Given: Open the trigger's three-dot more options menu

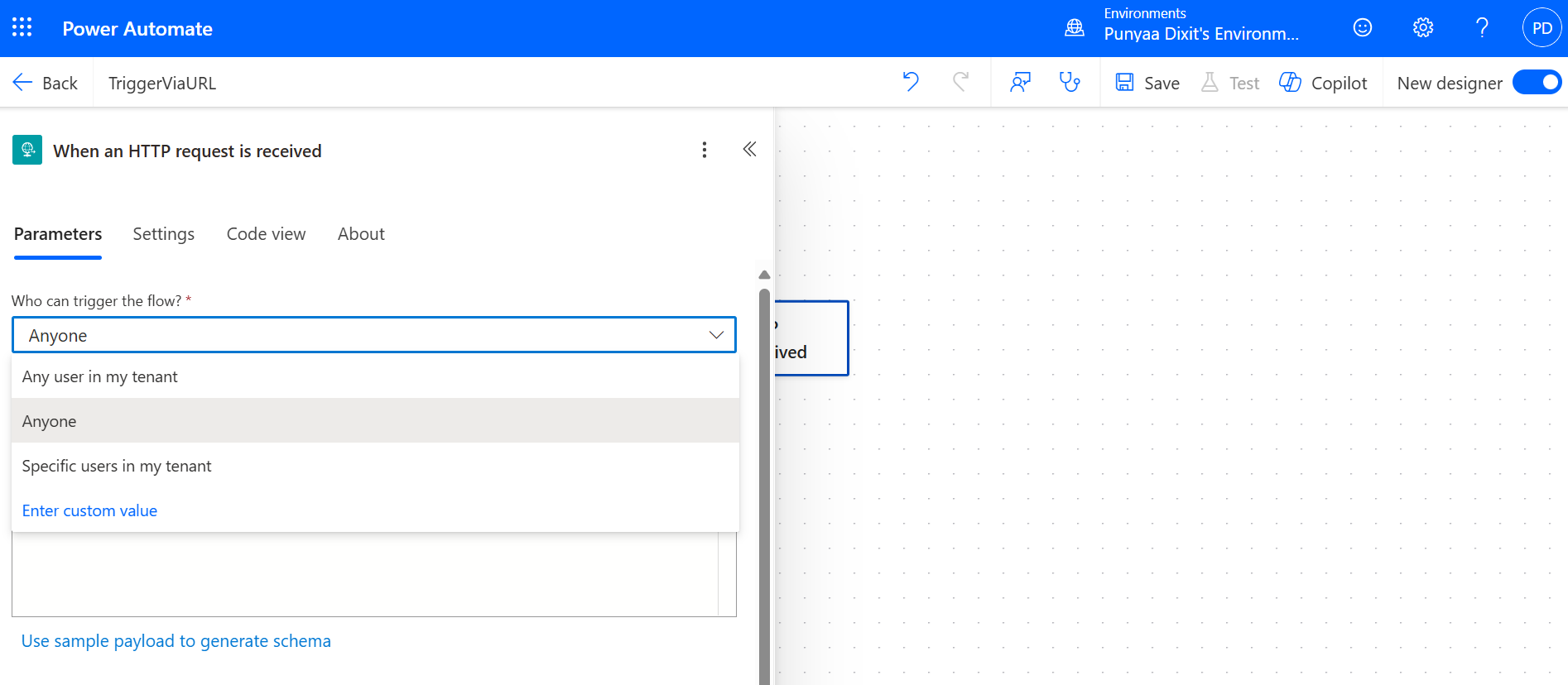Looking at the screenshot, I should click(x=705, y=150).
